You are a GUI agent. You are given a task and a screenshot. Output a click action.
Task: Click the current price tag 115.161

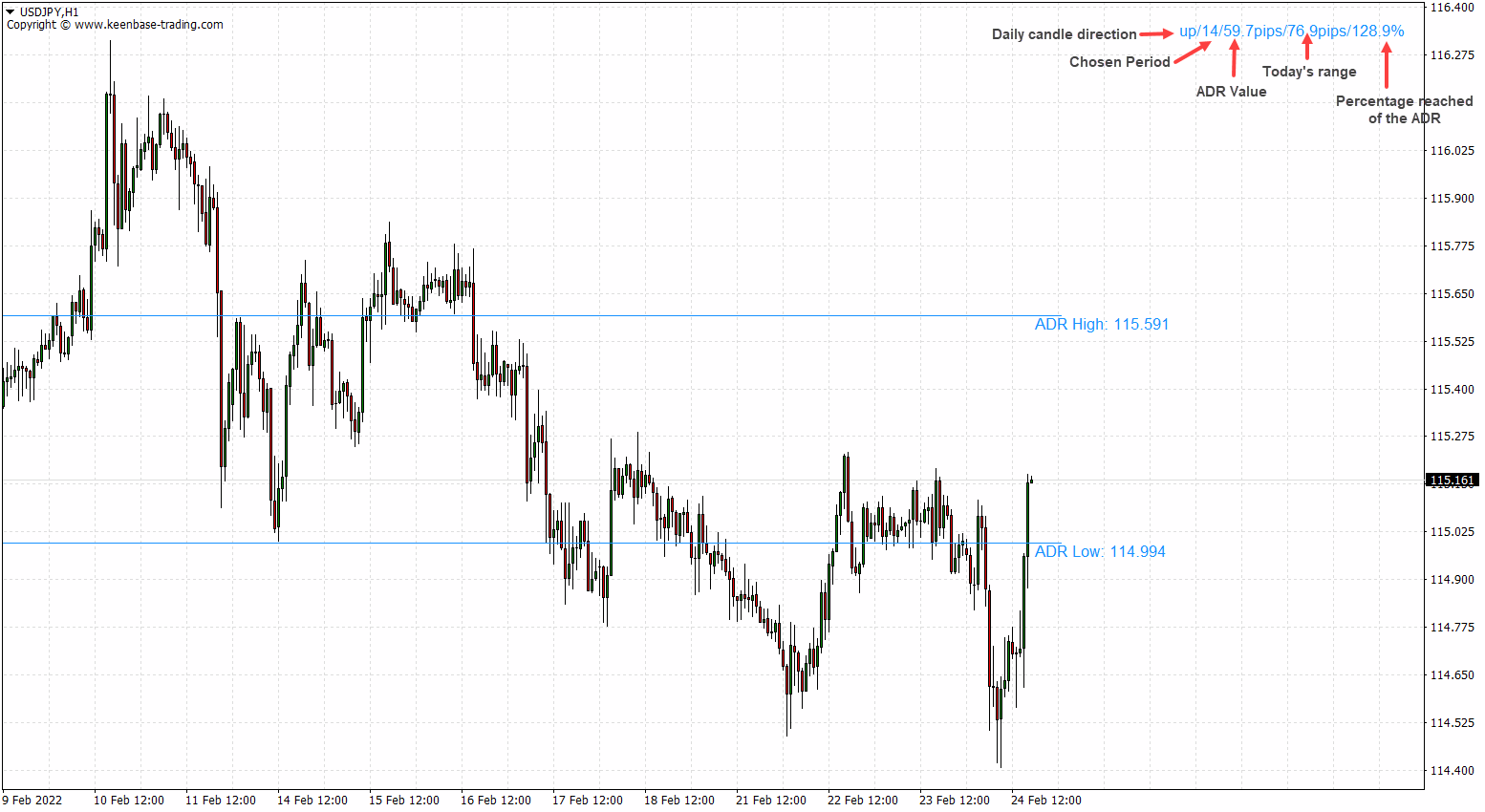click(1453, 481)
